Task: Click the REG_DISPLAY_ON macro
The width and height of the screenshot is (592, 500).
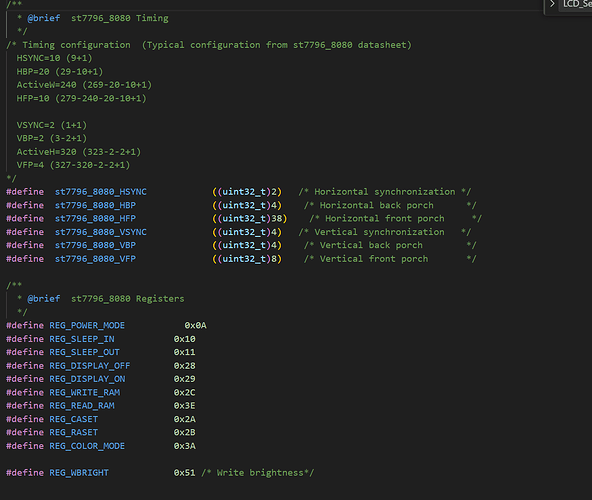Action: tap(87, 379)
